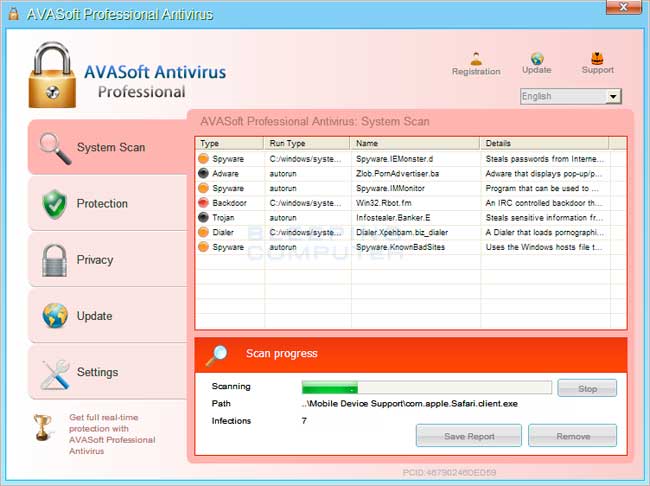Image resolution: width=650 pixels, height=486 pixels.
Task: Sort by the Details column header
Action: [545, 143]
